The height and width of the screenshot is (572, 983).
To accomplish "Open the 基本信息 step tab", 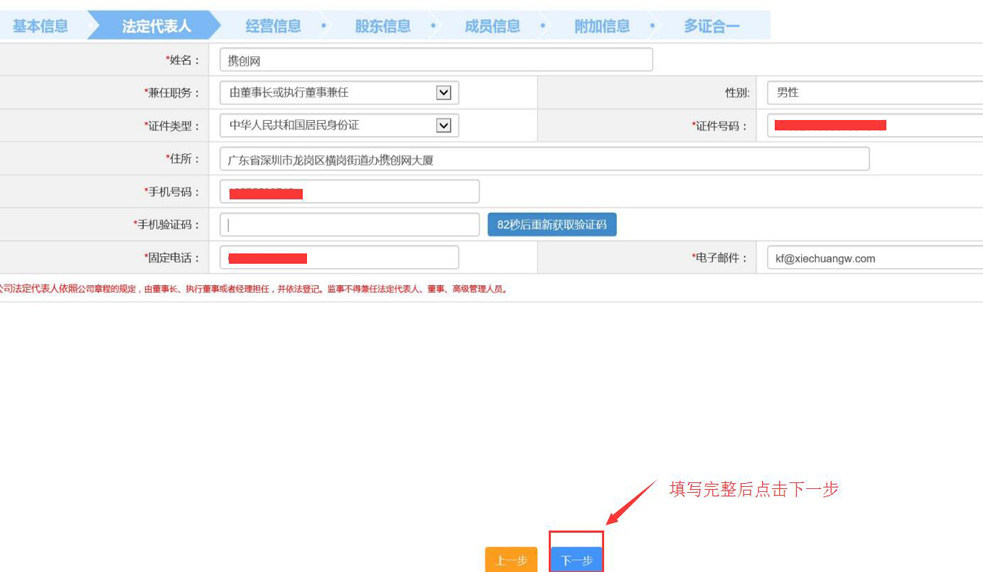I will click(40, 26).
